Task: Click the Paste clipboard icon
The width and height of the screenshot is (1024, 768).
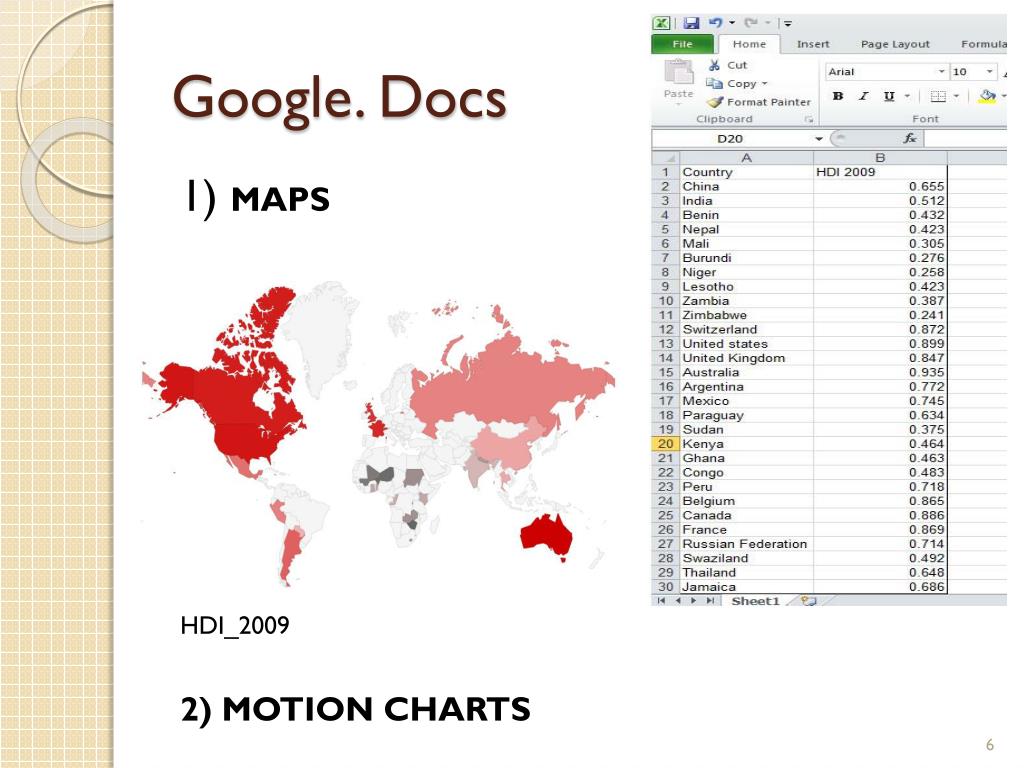Action: 679,73
